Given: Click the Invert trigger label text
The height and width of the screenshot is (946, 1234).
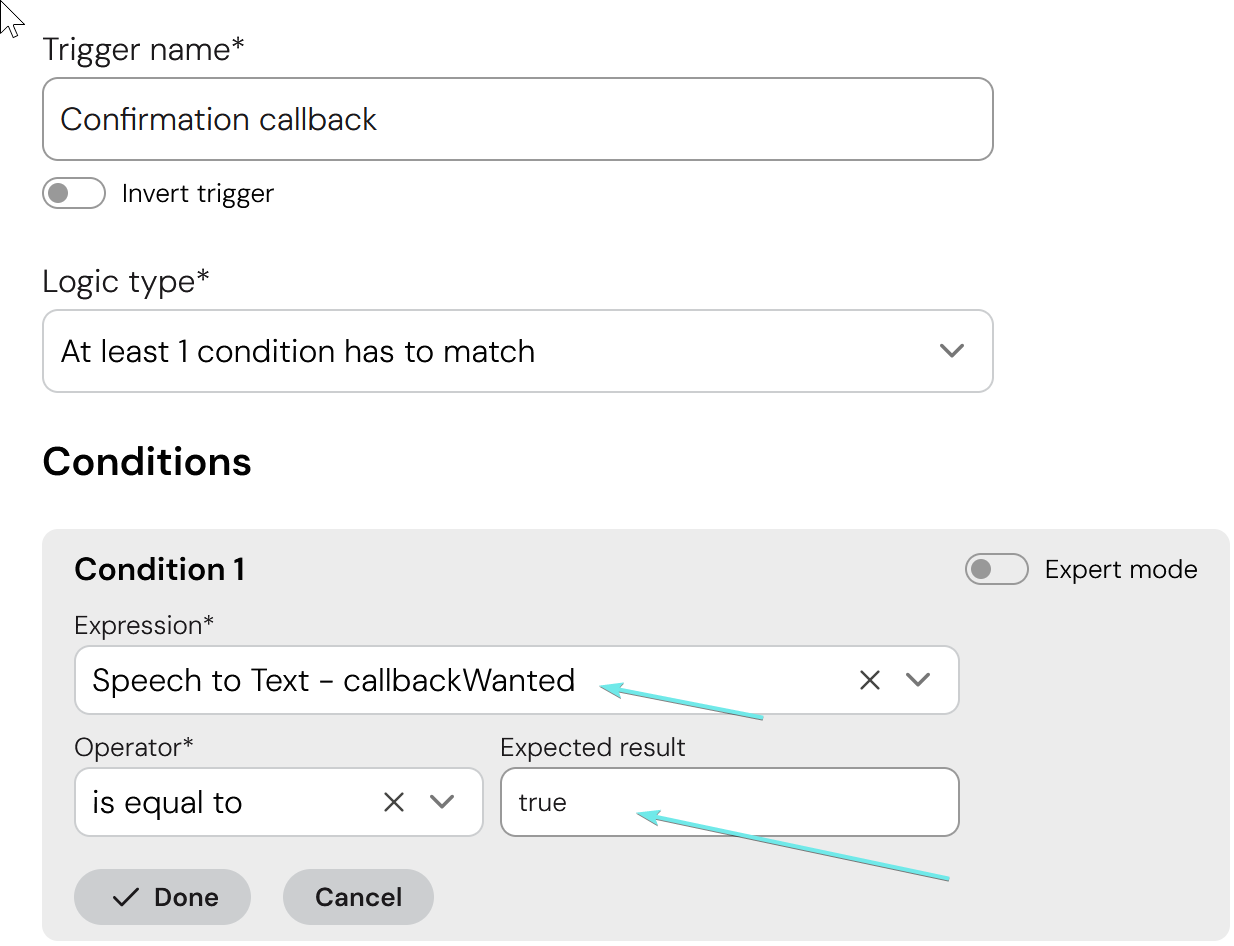Looking at the screenshot, I should [197, 193].
